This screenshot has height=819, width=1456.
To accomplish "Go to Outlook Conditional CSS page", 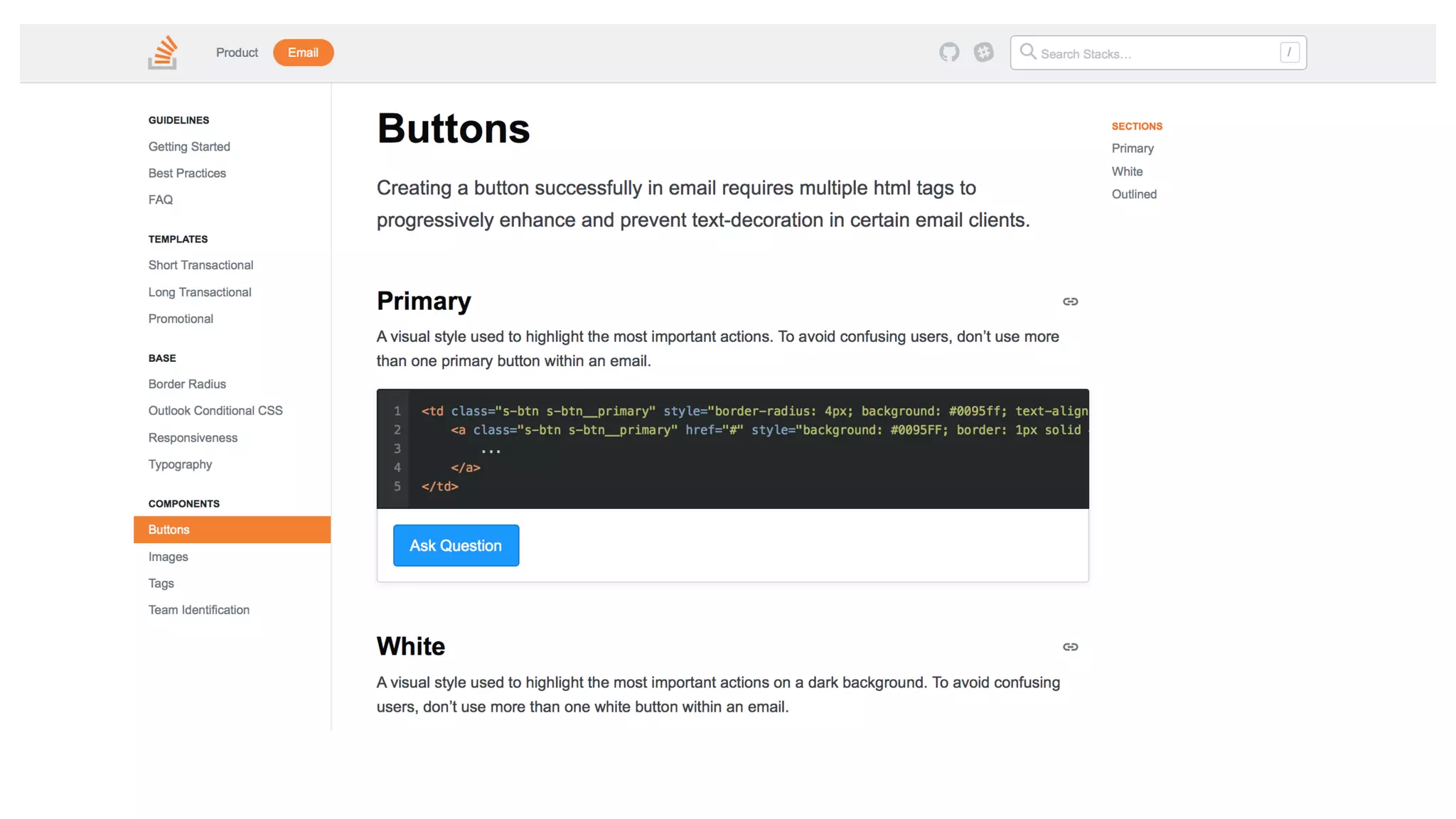I will click(215, 411).
